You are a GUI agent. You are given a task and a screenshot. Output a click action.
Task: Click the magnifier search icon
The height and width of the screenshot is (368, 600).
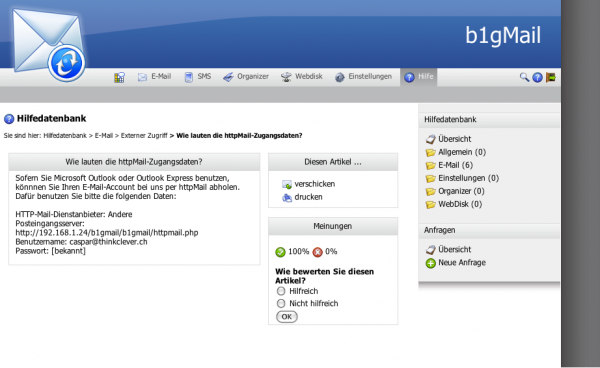click(x=524, y=78)
